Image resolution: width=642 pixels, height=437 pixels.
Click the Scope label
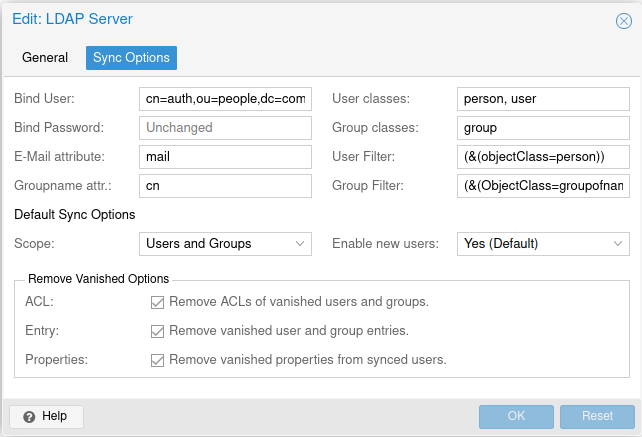tap(34, 244)
